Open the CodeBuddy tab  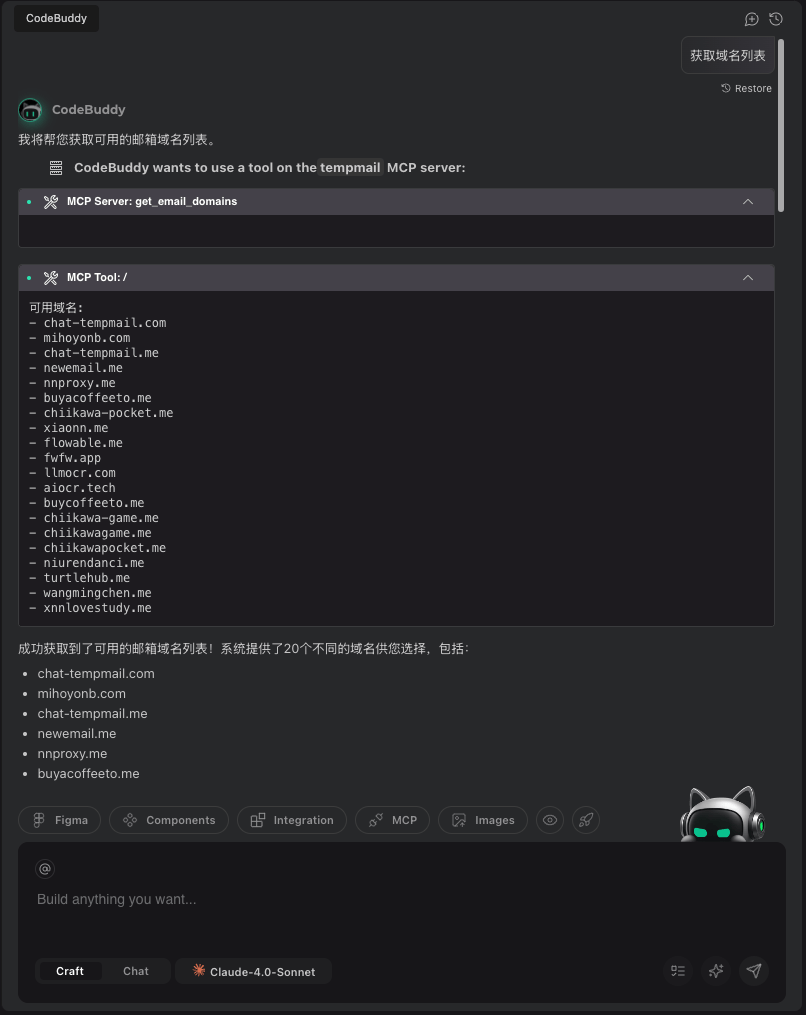pyautogui.click(x=56, y=18)
